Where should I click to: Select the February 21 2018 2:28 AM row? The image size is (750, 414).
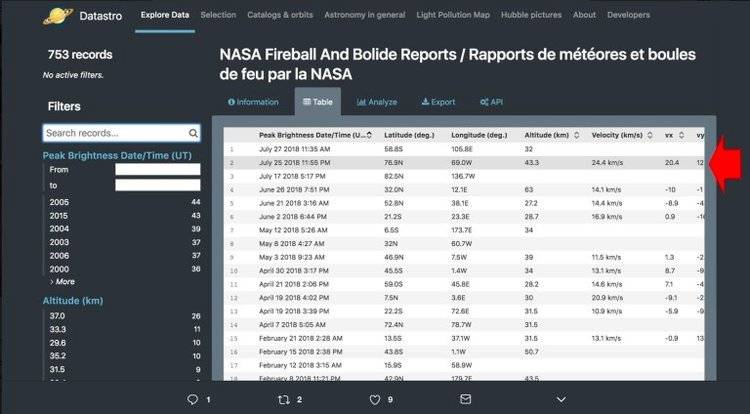point(463,338)
